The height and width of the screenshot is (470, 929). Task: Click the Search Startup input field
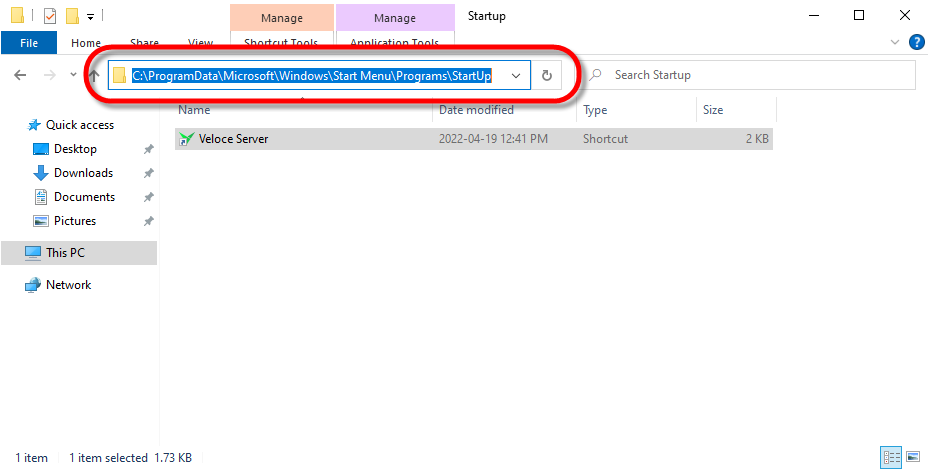tap(760, 75)
